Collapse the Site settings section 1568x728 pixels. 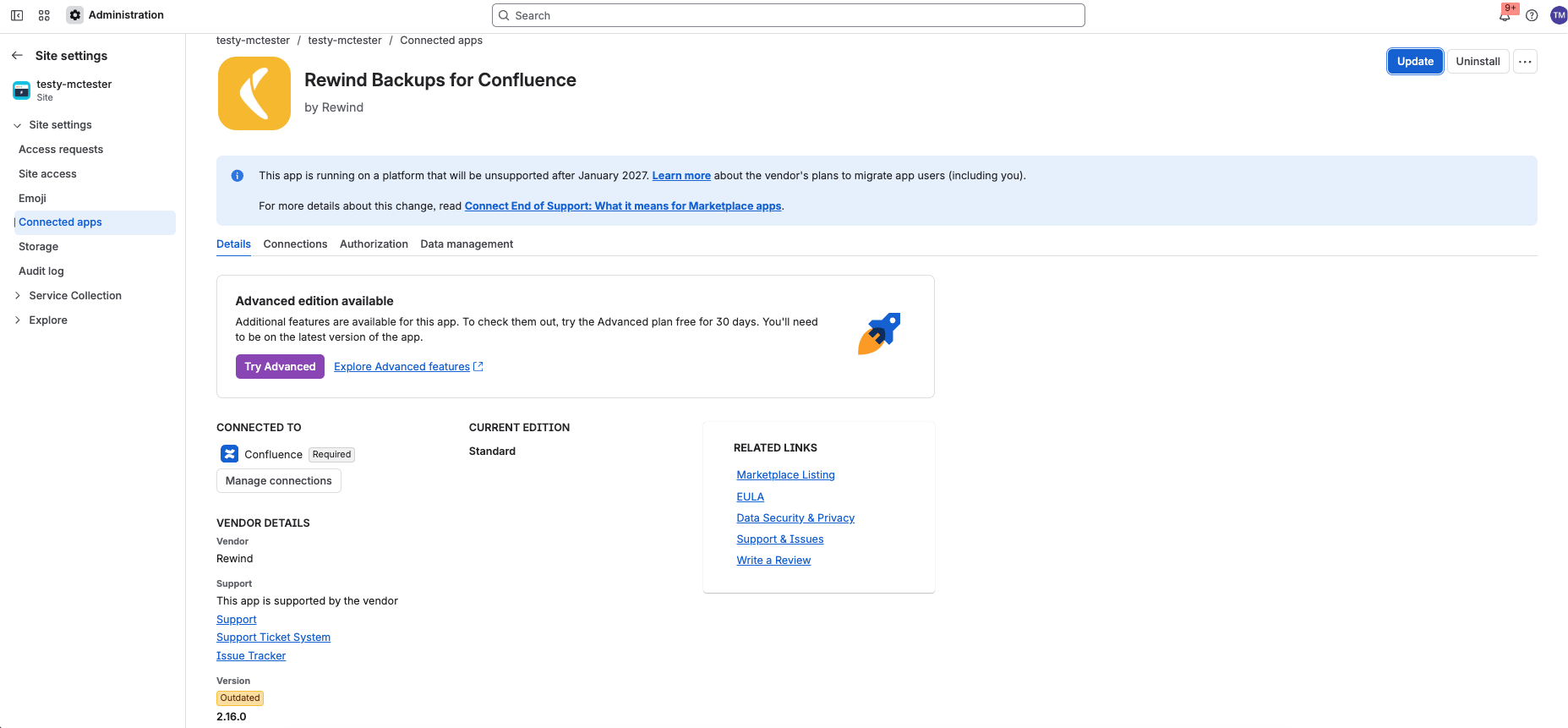pyautogui.click(x=18, y=125)
